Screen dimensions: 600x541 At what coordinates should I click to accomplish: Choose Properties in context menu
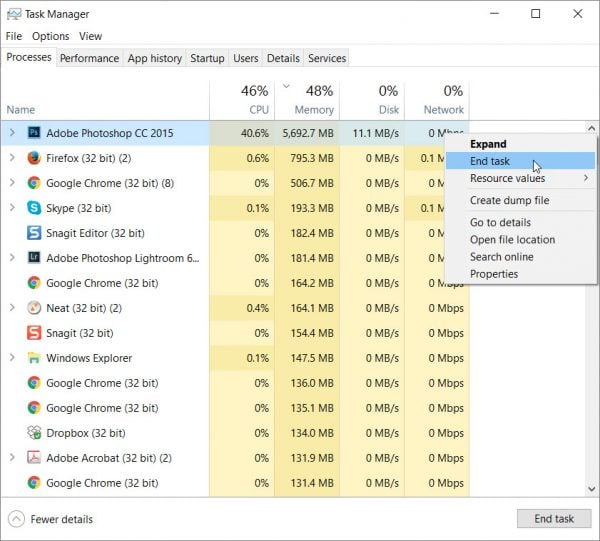(520, 274)
